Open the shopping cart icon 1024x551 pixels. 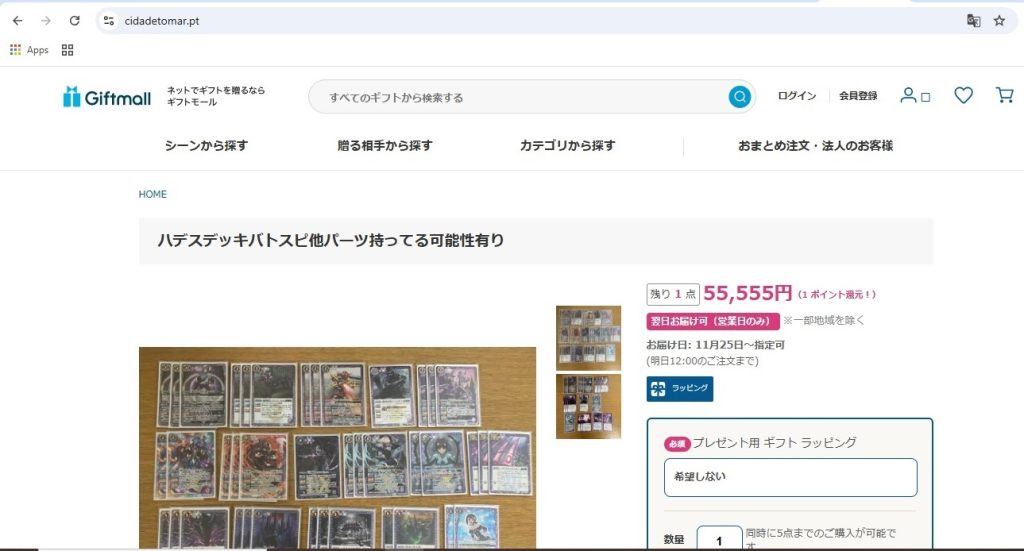1004,95
